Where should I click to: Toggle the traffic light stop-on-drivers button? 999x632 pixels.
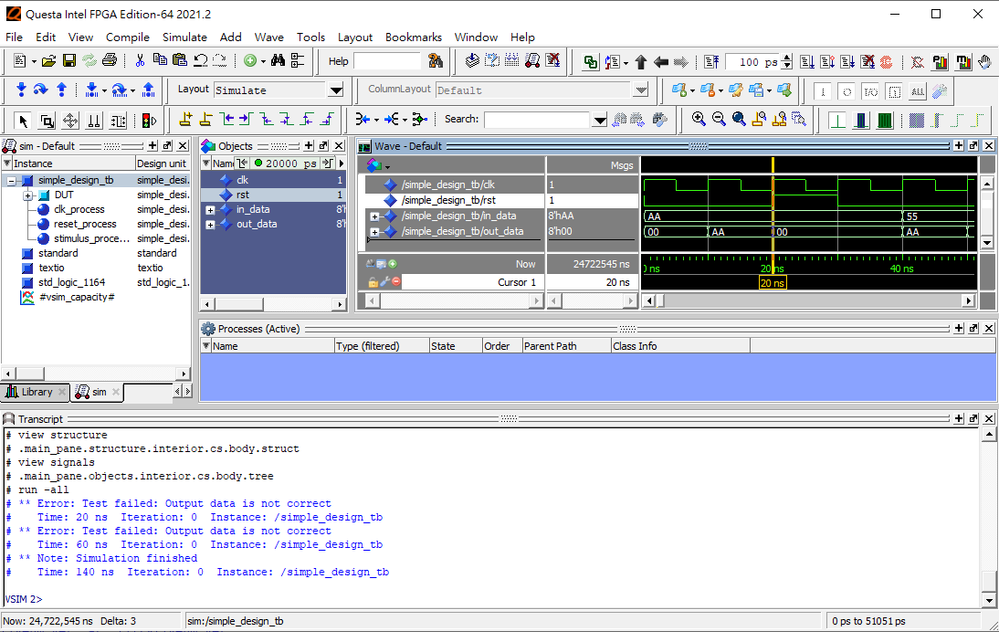(149, 120)
